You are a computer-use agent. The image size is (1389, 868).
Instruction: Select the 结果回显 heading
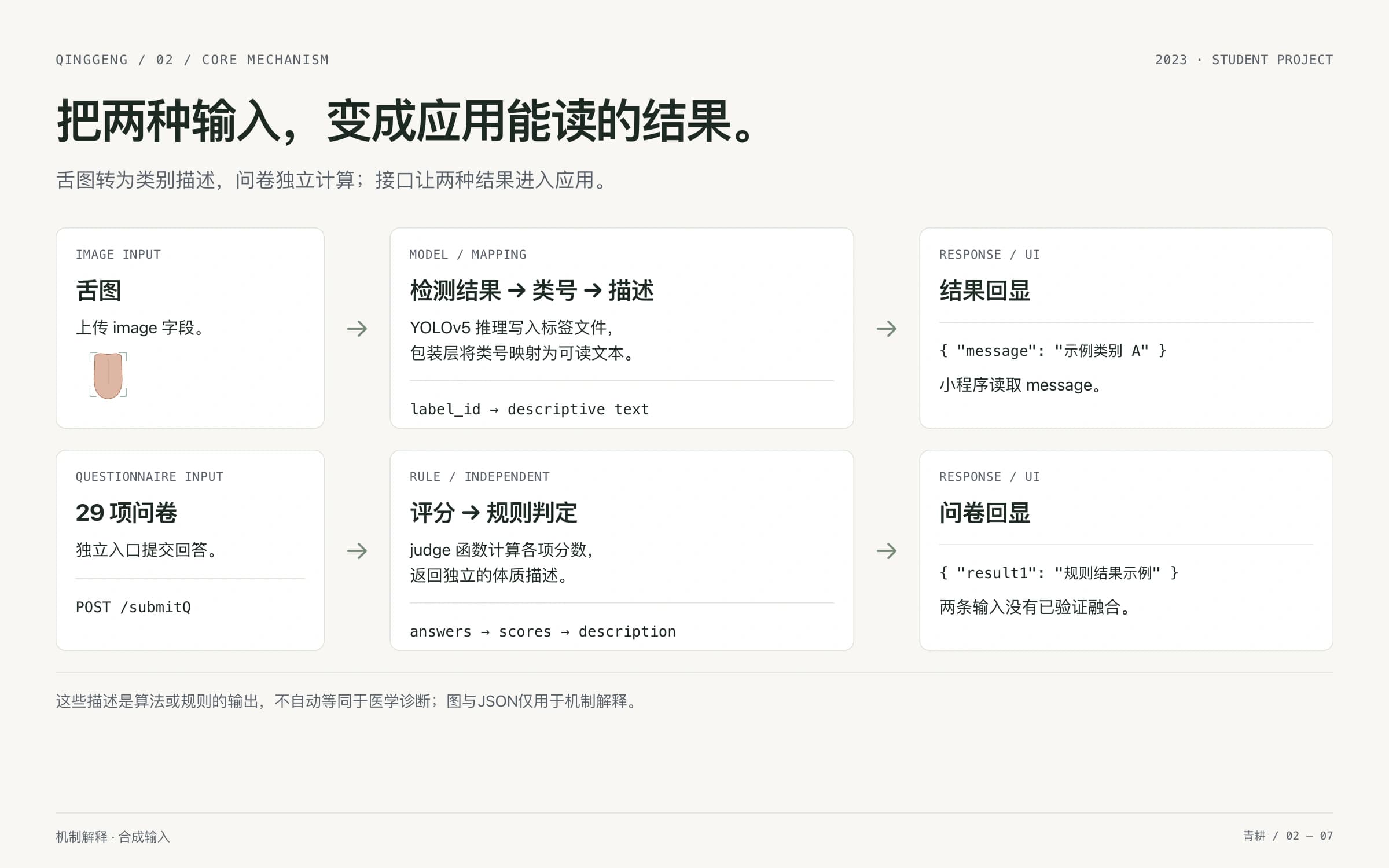pos(985,290)
